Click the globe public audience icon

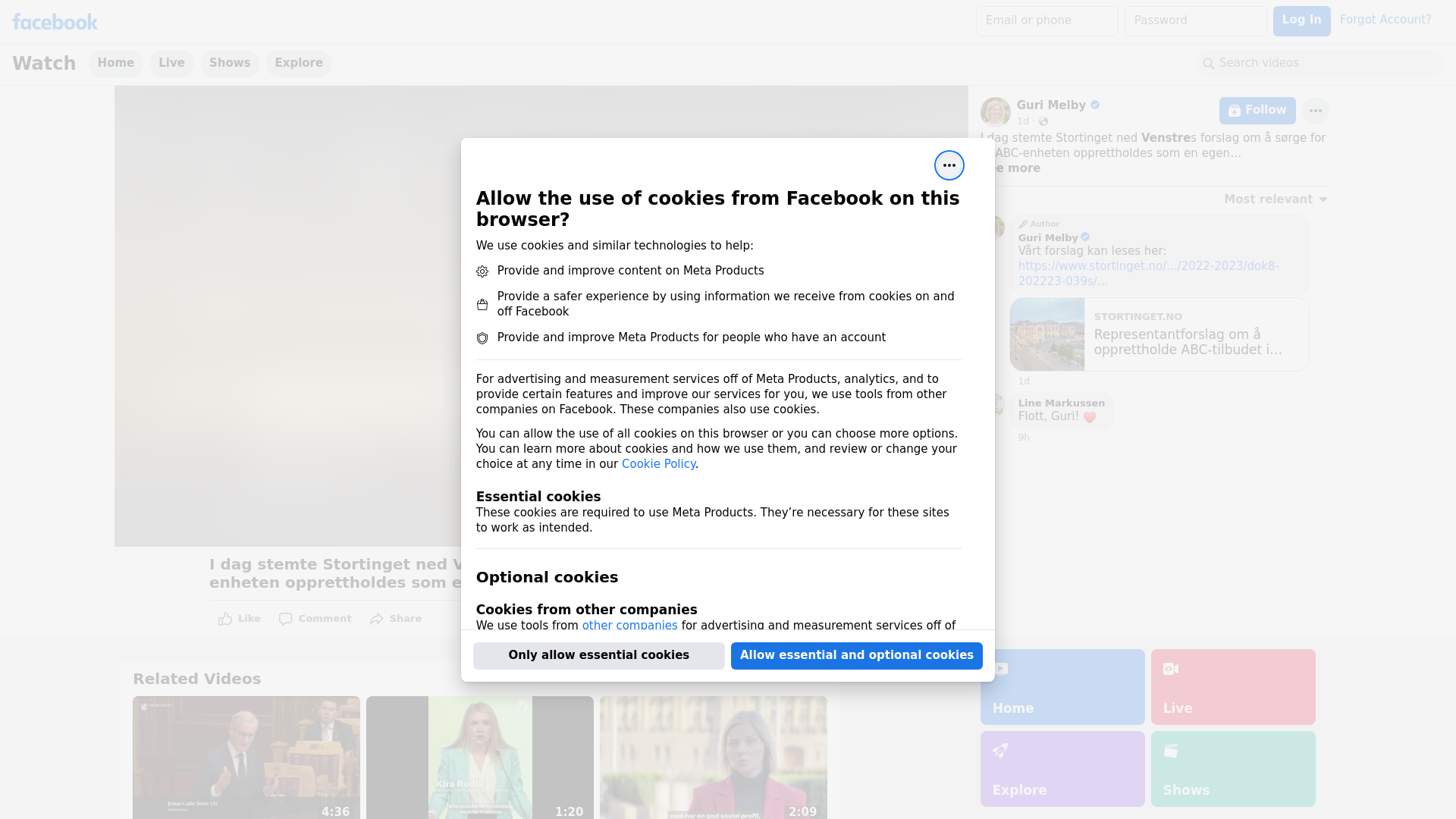coord(1043,121)
